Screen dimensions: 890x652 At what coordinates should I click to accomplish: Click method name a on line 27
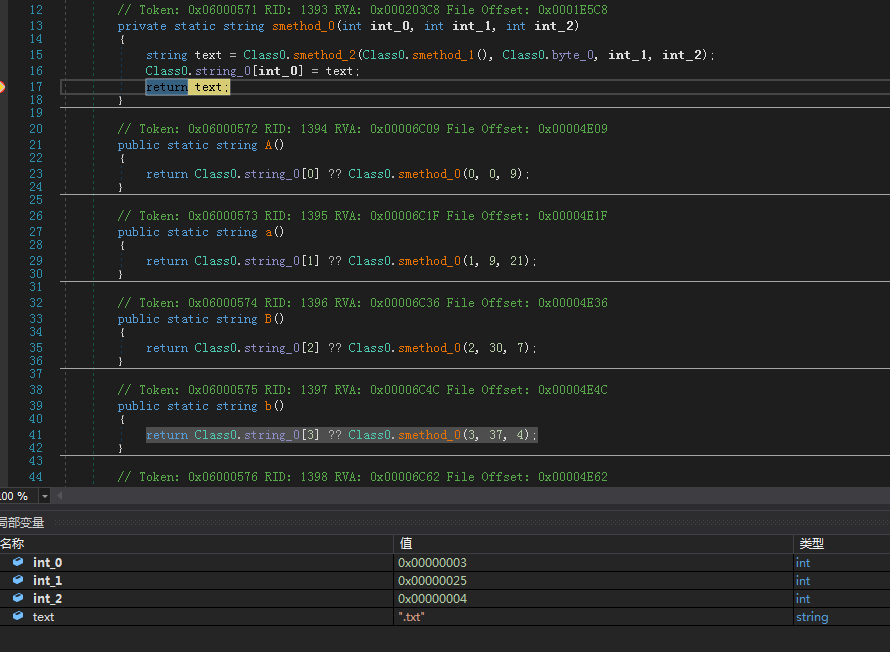(x=268, y=232)
